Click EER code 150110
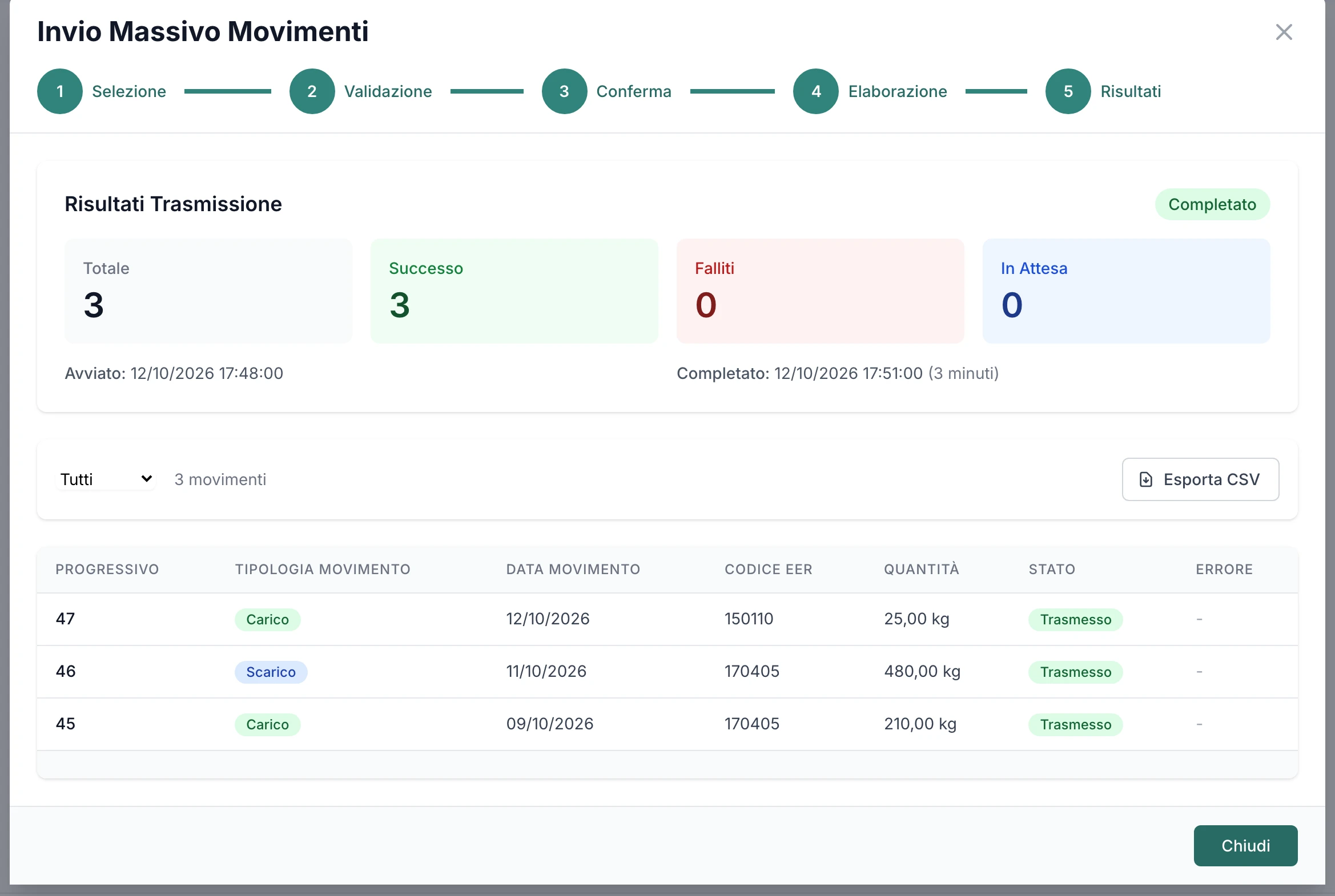 [749, 619]
